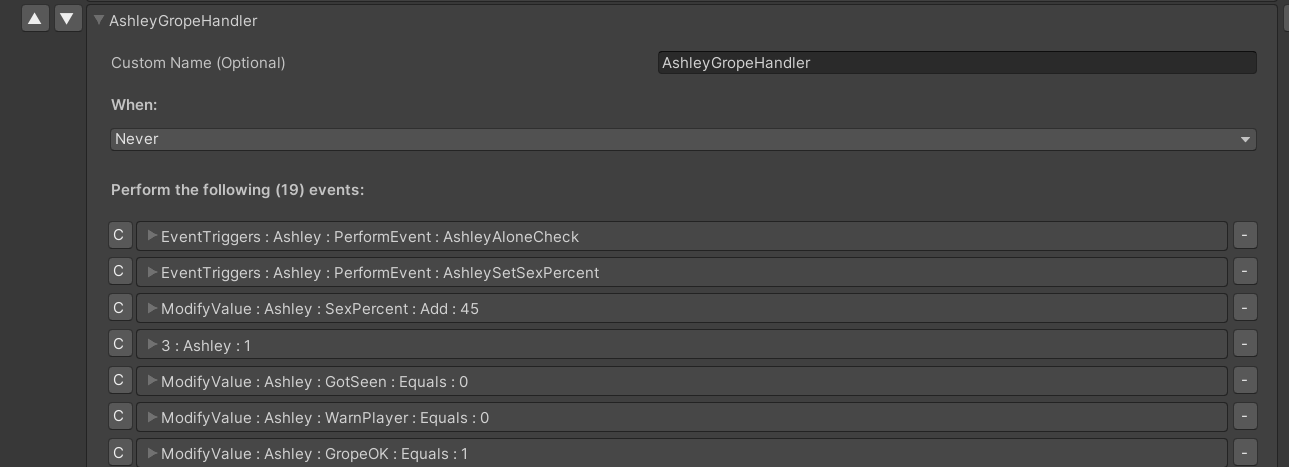Click C button beside the WarnPlayer event
Screen dimensions: 1289x467
click(119, 417)
